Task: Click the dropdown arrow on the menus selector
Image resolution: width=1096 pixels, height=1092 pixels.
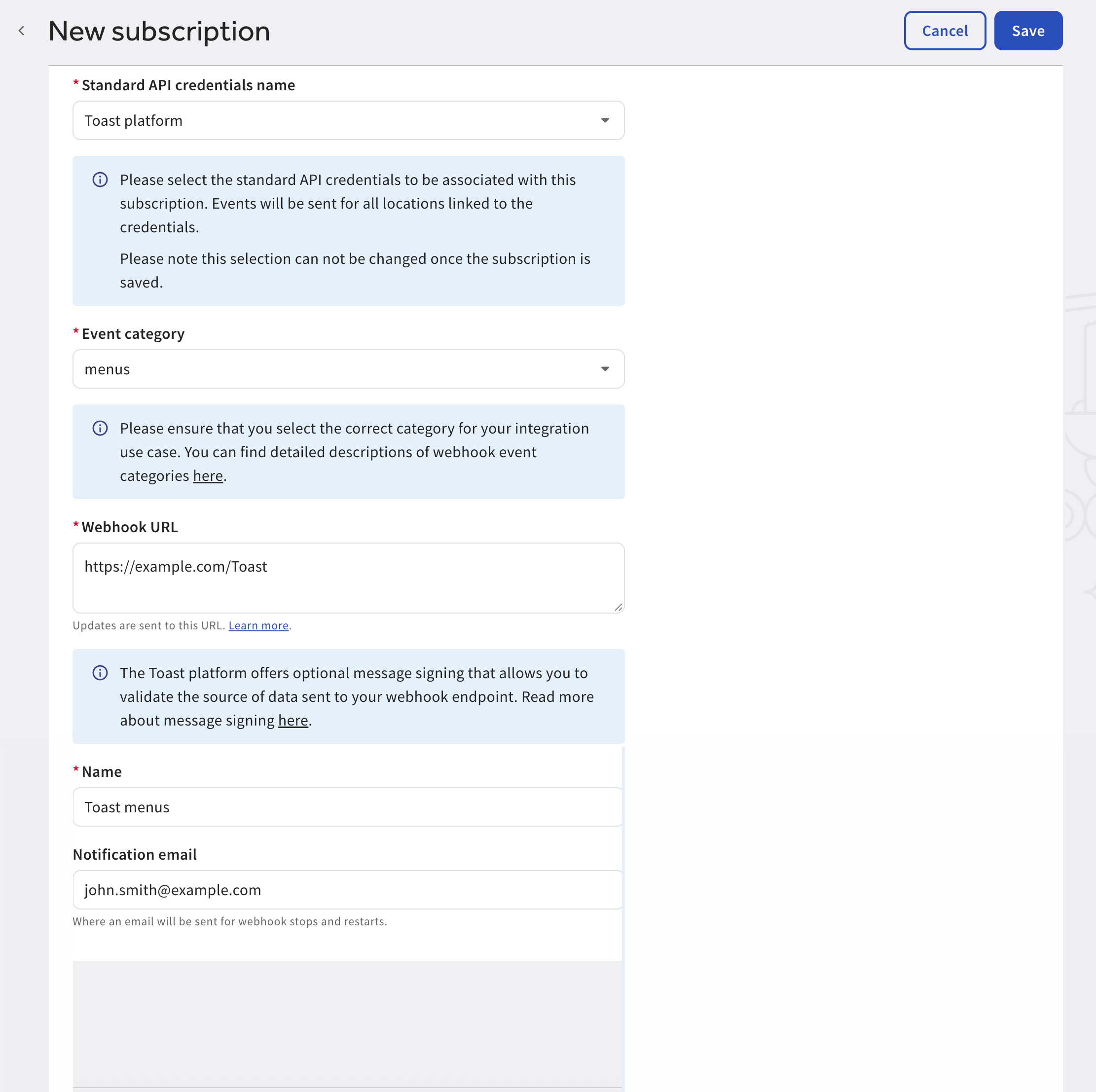Action: [x=605, y=369]
